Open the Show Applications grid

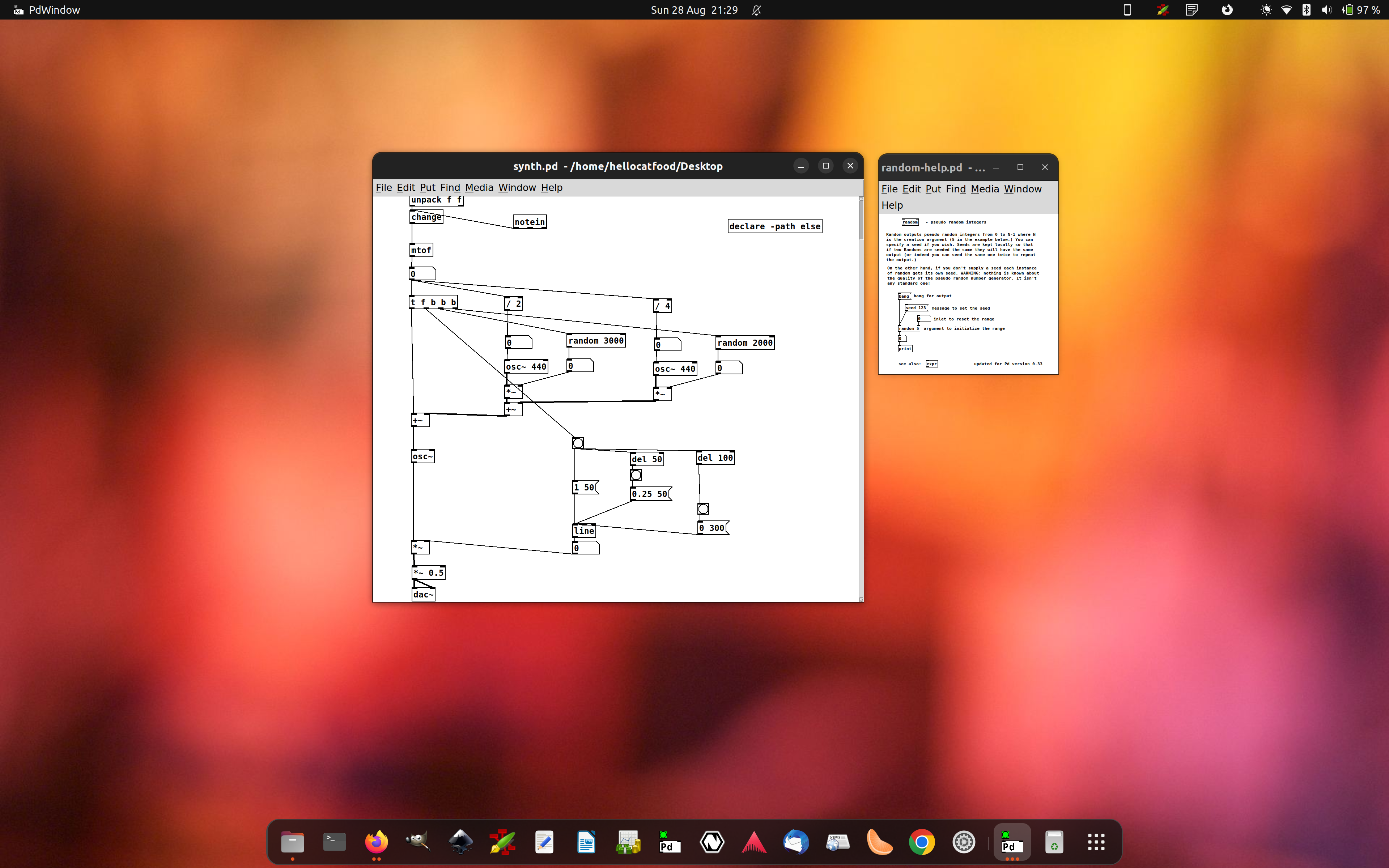tap(1096, 842)
